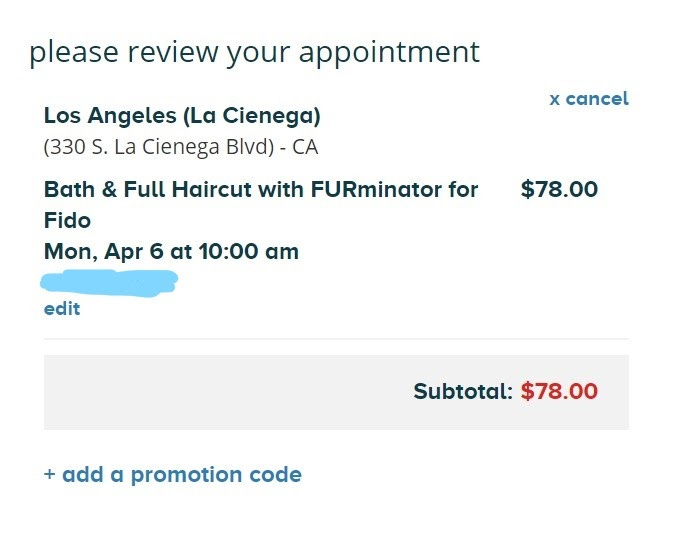Click the CA state abbreviation
Screen dimensions: 693x540
pyautogui.click(x=304, y=146)
